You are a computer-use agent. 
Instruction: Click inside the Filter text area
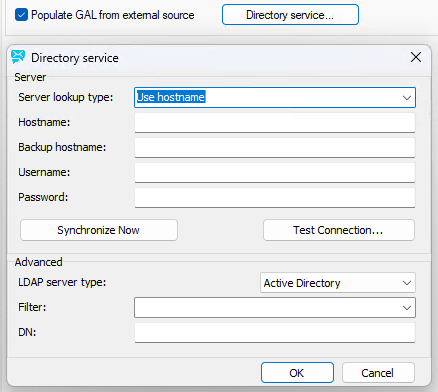coord(267,308)
